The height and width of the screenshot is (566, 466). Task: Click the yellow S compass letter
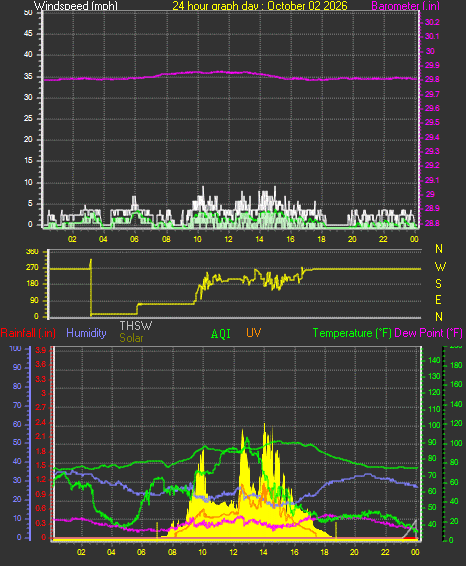coord(439,284)
